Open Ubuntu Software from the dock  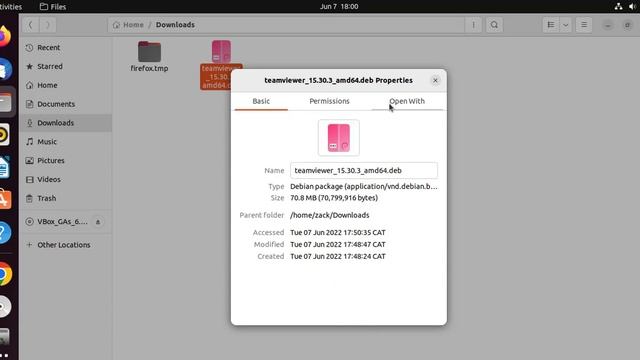[x=5, y=200]
